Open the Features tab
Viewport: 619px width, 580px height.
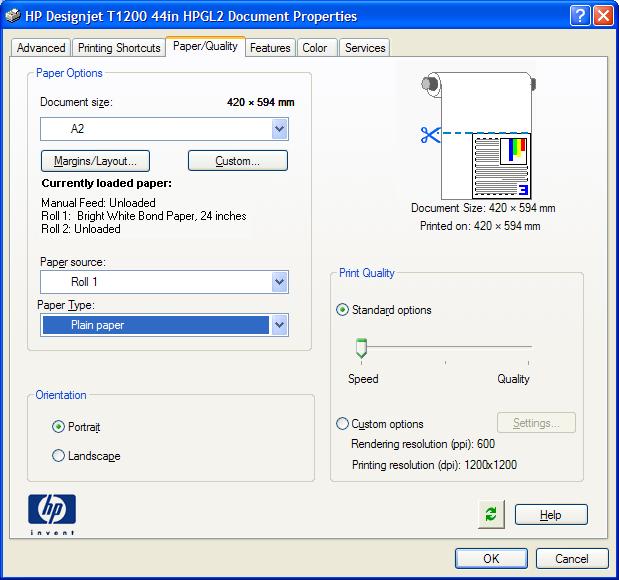270,48
